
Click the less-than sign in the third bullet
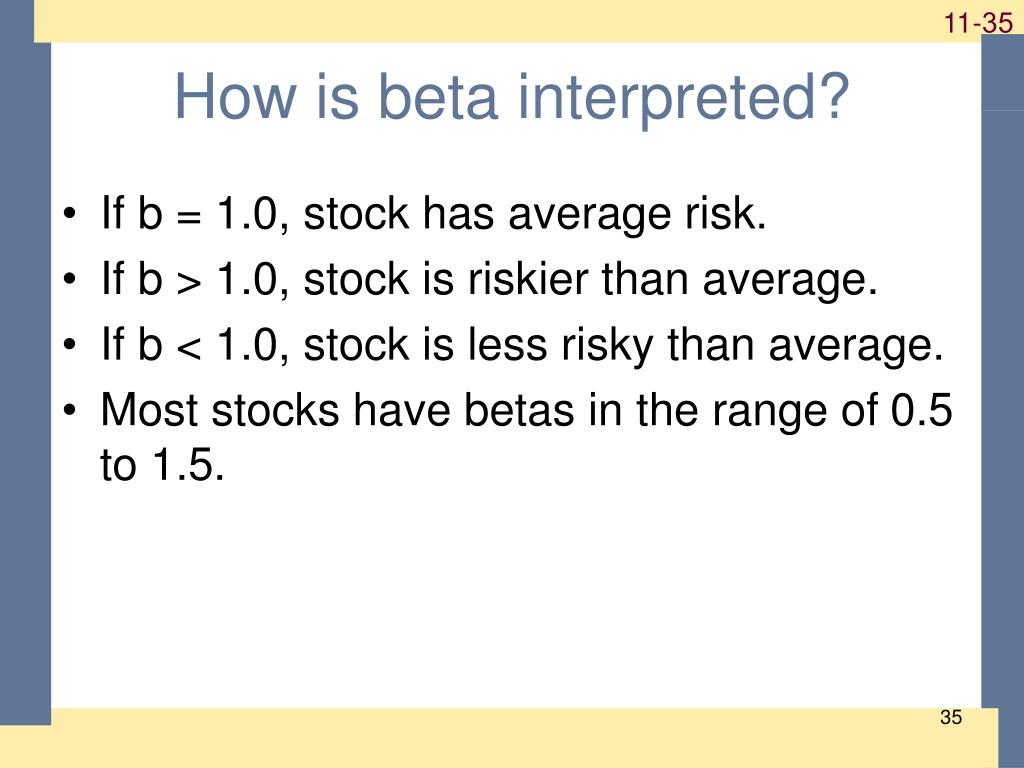click(189, 347)
